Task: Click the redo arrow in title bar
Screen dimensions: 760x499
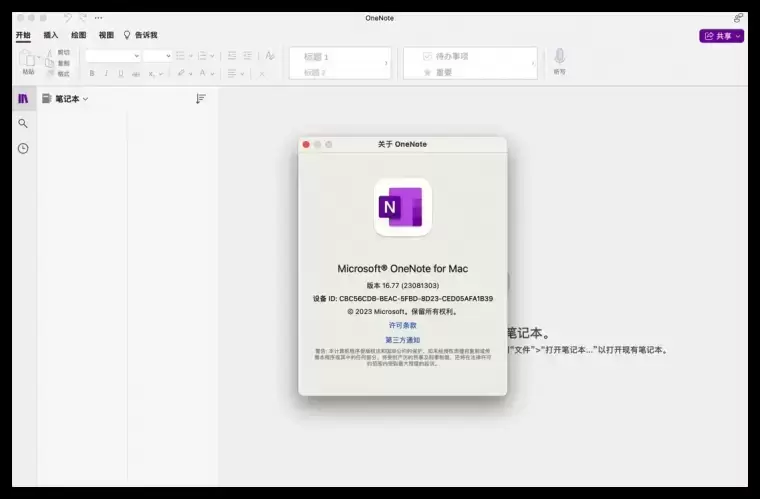Action: tap(83, 18)
